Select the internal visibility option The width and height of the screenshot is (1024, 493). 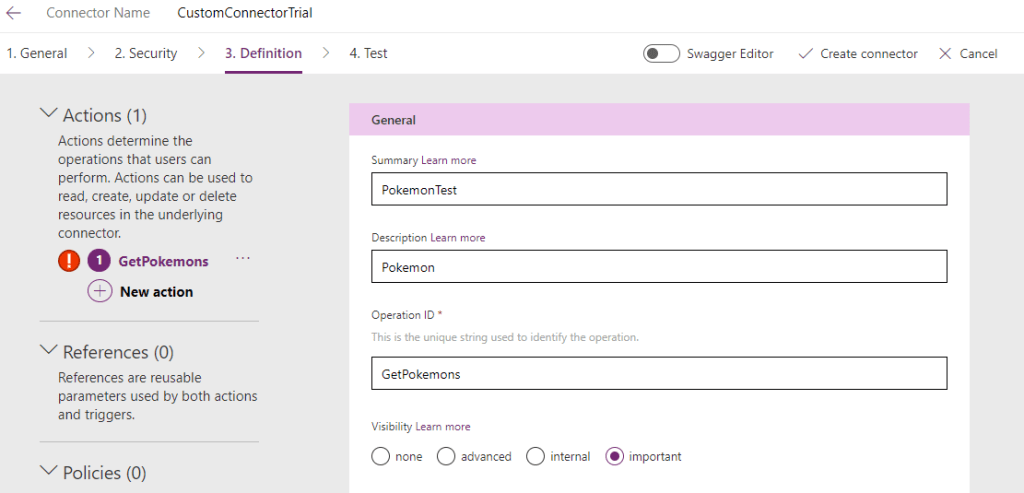point(536,456)
